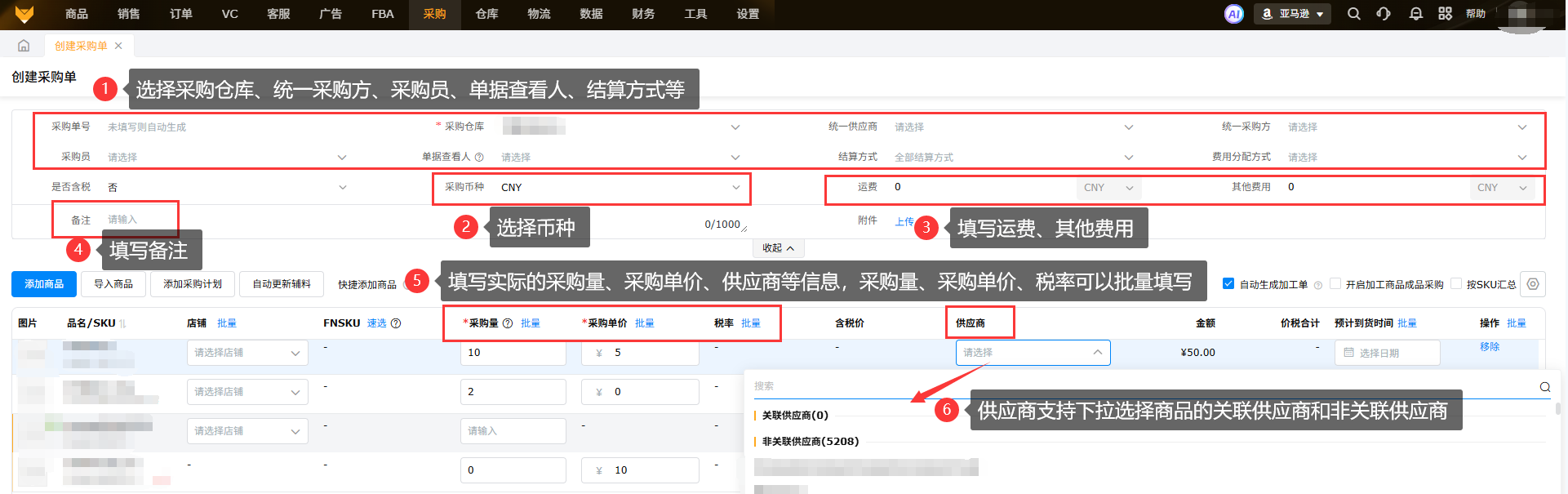
Task: Click the orange fox logo icon
Action: pyautogui.click(x=24, y=14)
